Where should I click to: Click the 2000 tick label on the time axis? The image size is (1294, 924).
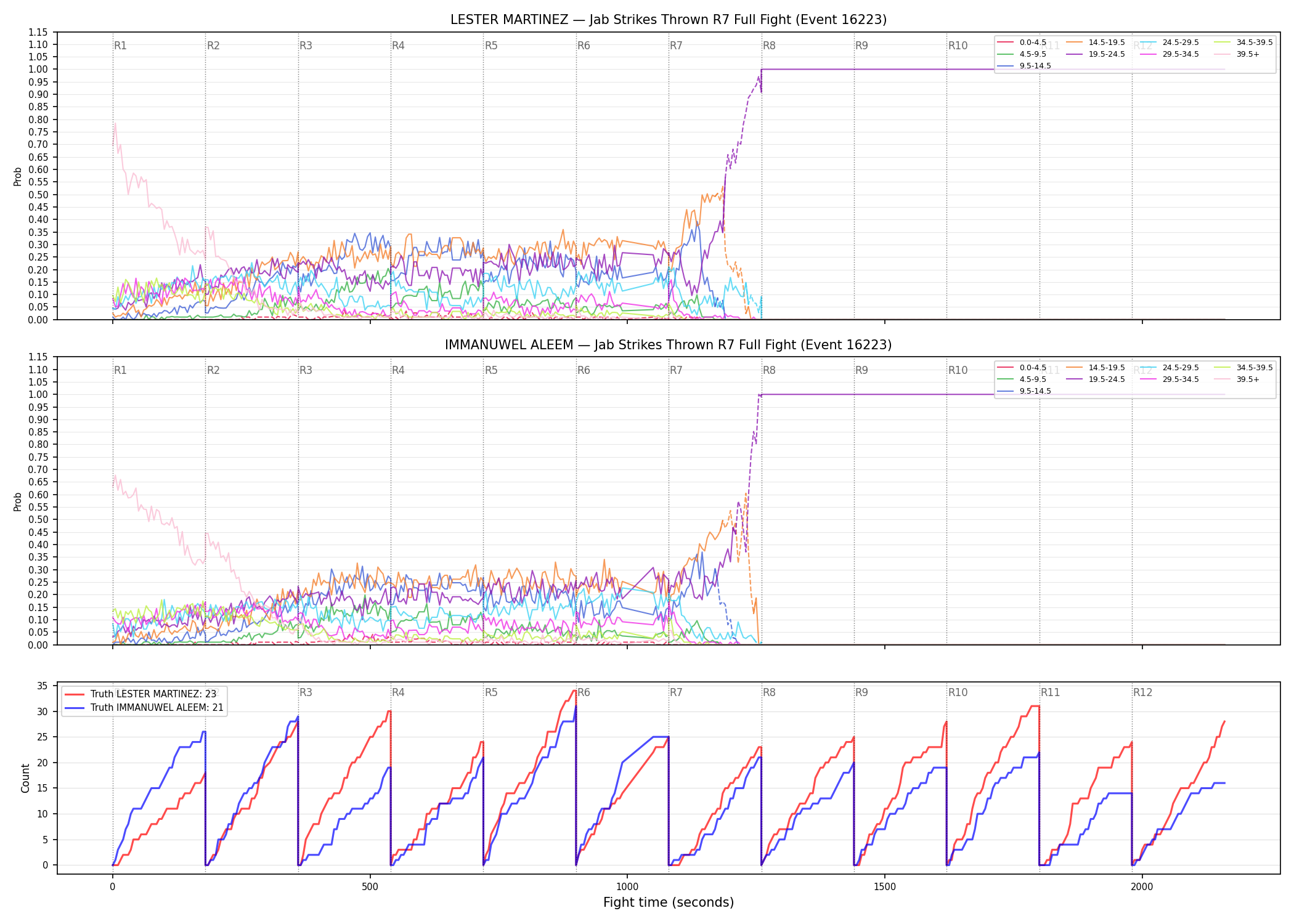click(1142, 887)
